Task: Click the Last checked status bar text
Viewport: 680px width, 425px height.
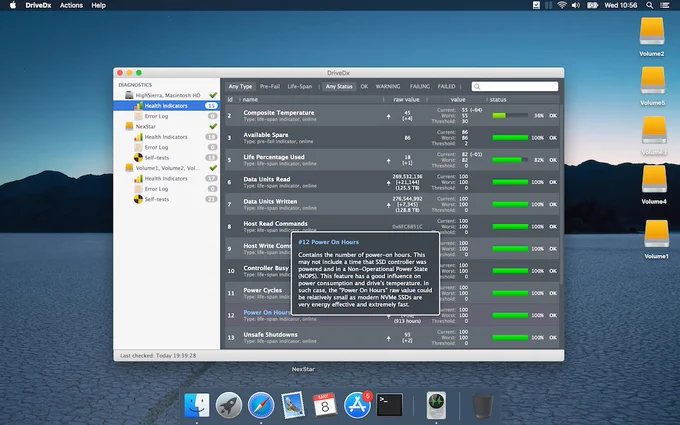Action: click(x=158, y=355)
